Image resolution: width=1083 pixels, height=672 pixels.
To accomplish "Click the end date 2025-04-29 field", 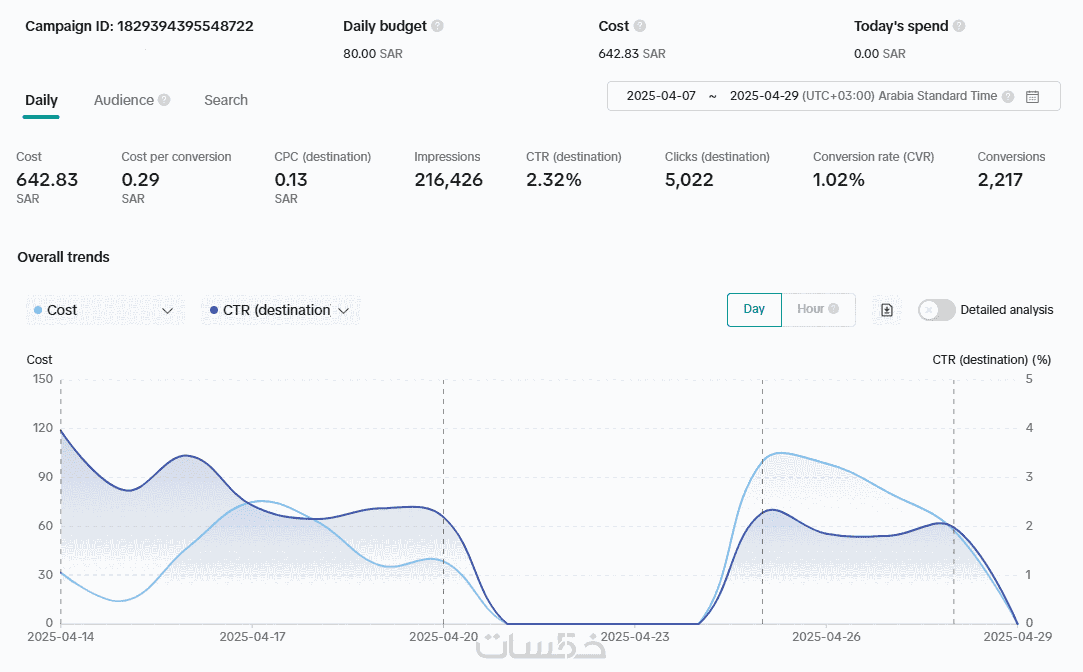I will 765,96.
